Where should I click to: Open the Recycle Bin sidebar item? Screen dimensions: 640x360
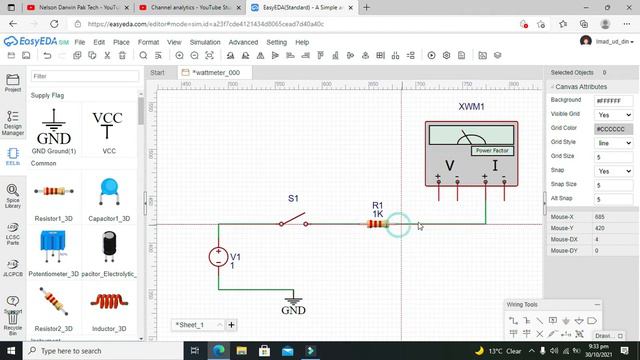13,322
